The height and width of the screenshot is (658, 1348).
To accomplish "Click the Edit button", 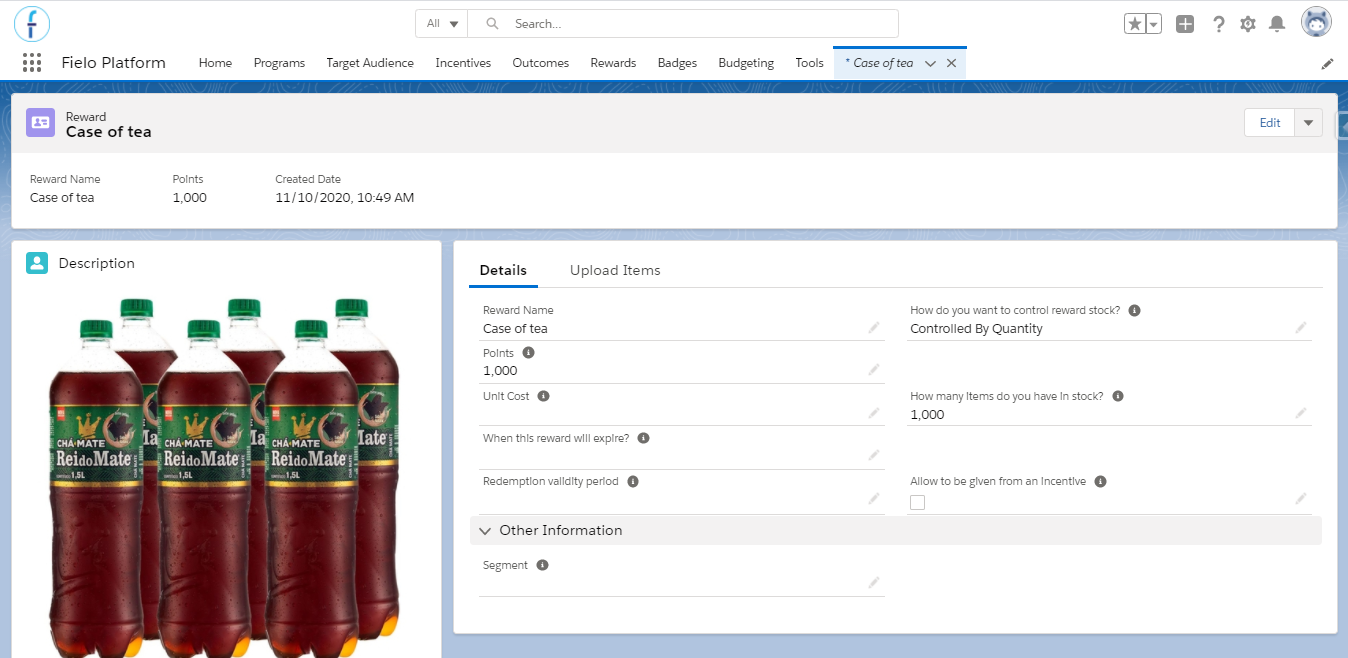I will pyautogui.click(x=1270, y=122).
